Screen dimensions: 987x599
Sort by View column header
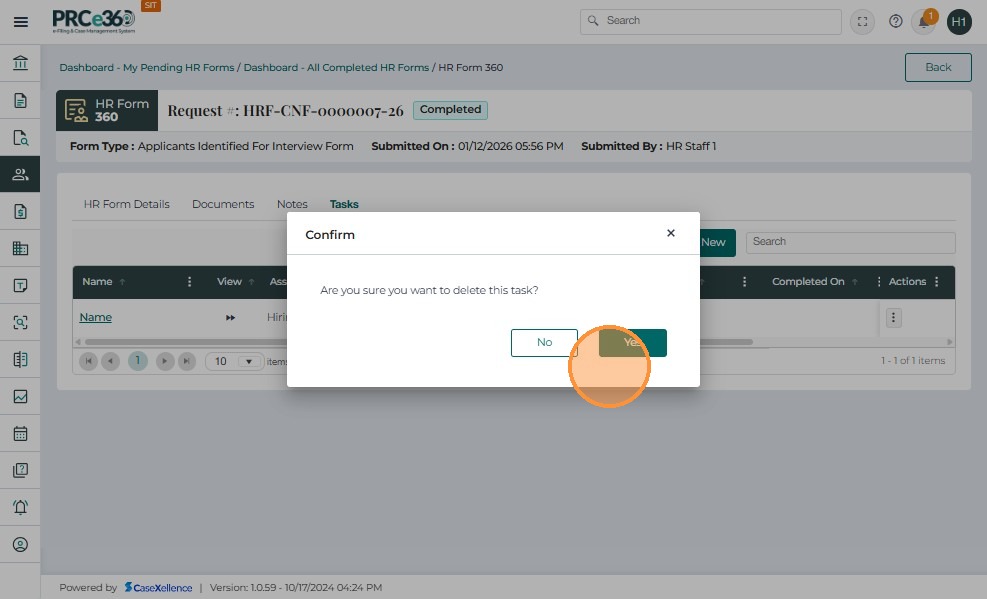pos(229,282)
